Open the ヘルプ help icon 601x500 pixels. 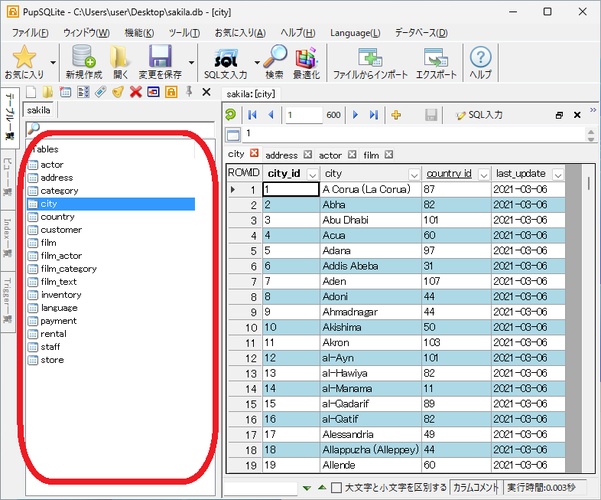coord(480,57)
